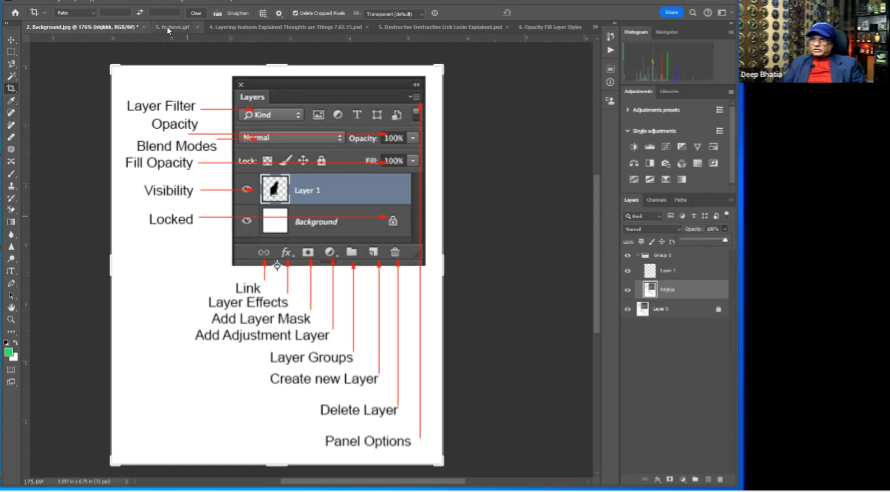Select the Rectangular Marquee tool
This screenshot has width=890, height=492.
[11, 51]
